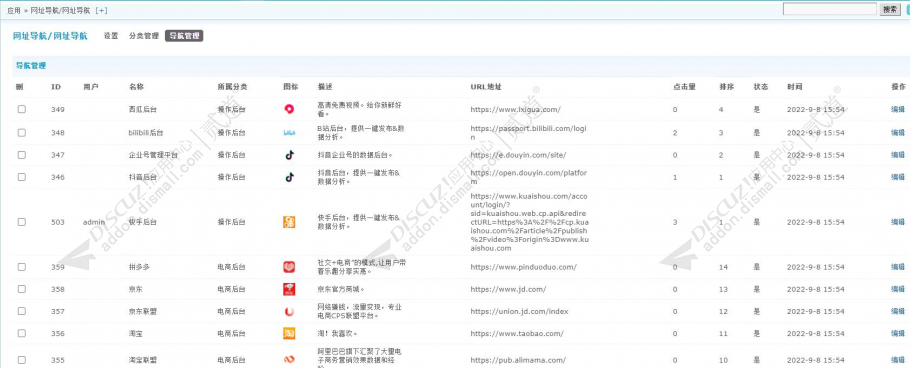Tick the checkbox for row ID 357
The width and height of the screenshot is (910, 368).
(21, 312)
